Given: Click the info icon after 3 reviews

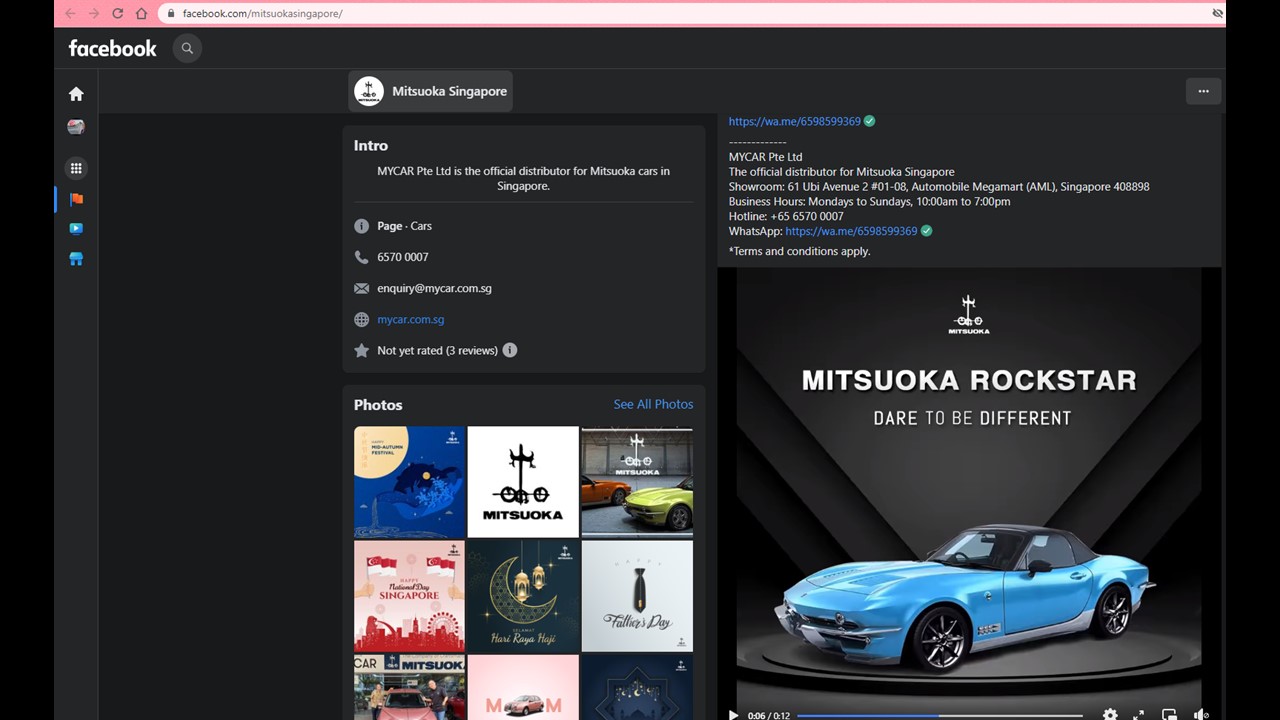Looking at the screenshot, I should click(510, 350).
